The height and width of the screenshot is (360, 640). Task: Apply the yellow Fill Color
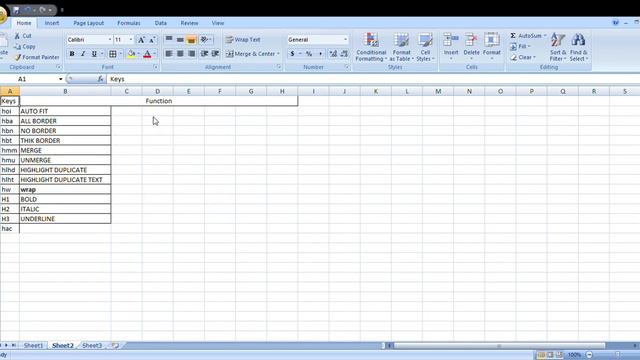pos(131,53)
